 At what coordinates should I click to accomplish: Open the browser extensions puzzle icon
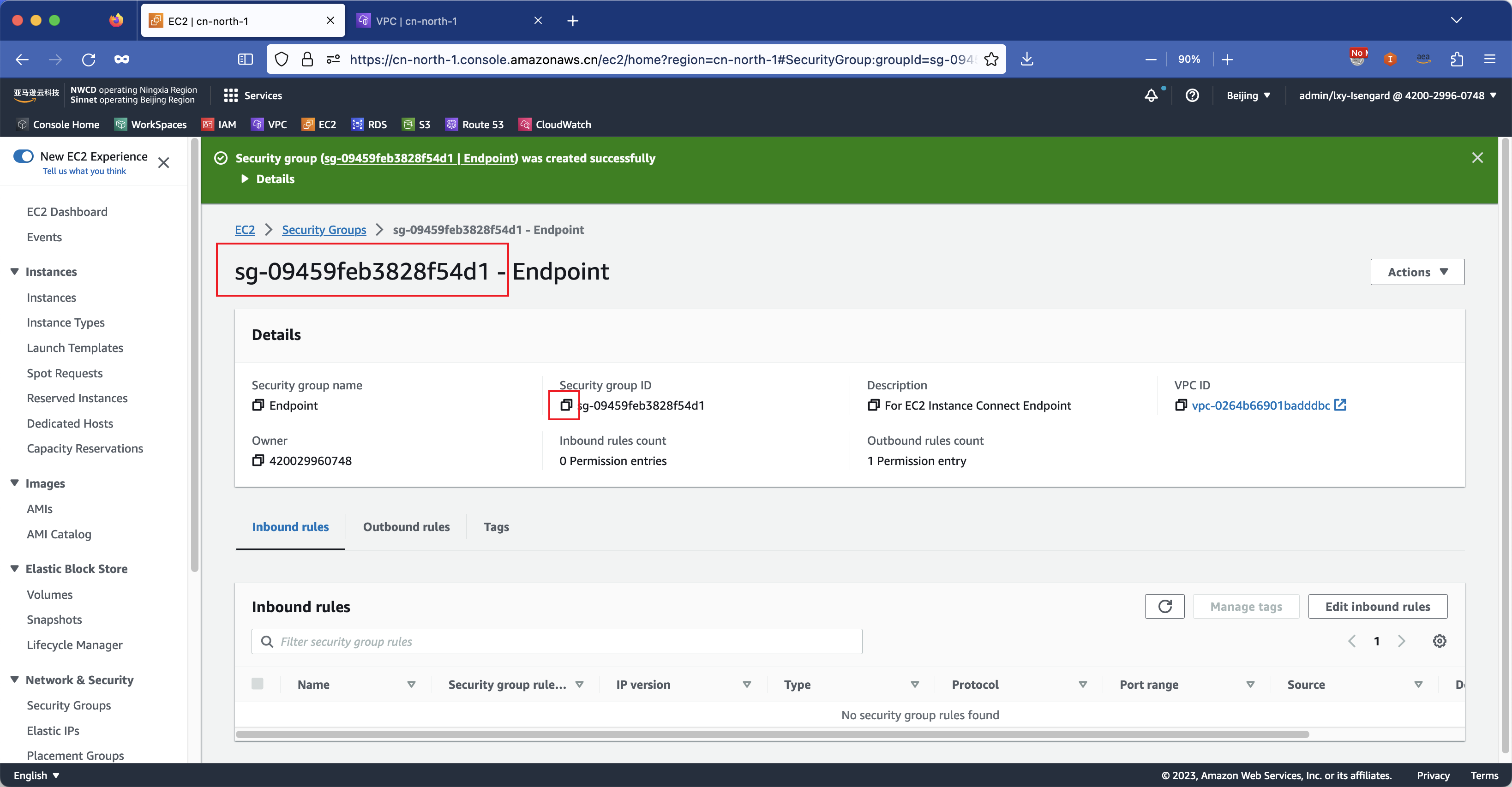pyautogui.click(x=1456, y=59)
